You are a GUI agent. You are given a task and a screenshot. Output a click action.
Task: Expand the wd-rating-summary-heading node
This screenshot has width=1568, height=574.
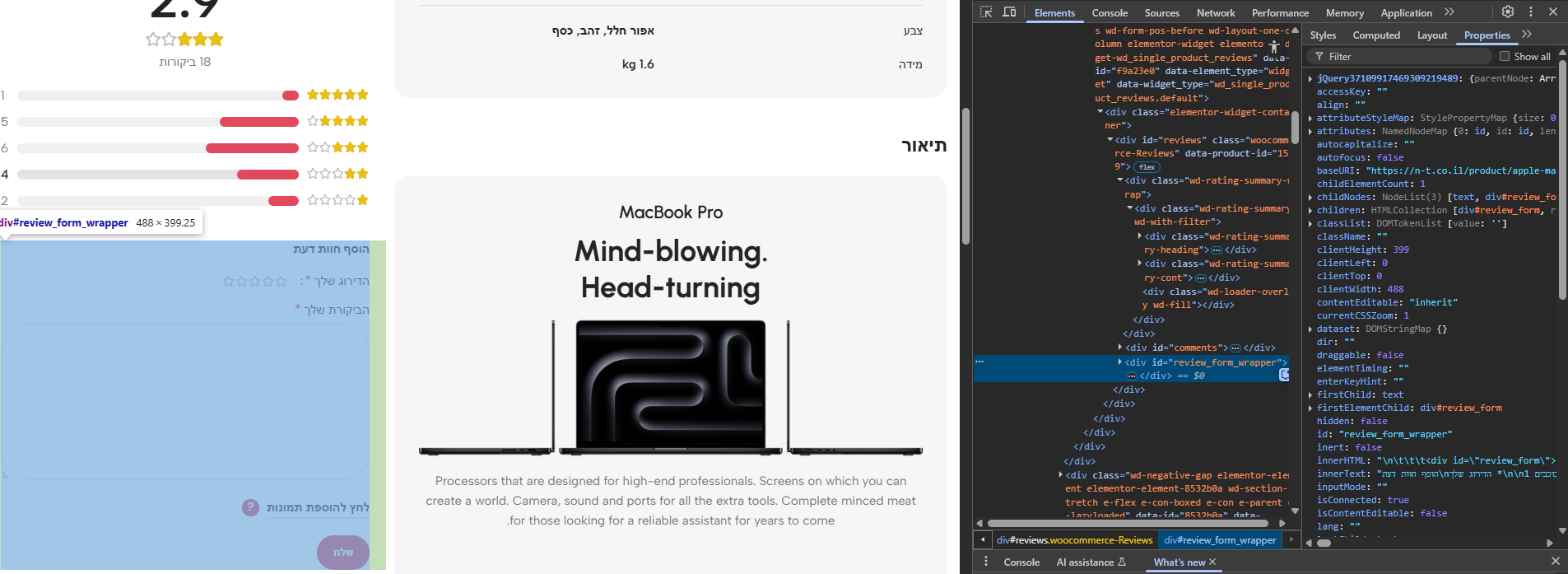tap(1140, 236)
